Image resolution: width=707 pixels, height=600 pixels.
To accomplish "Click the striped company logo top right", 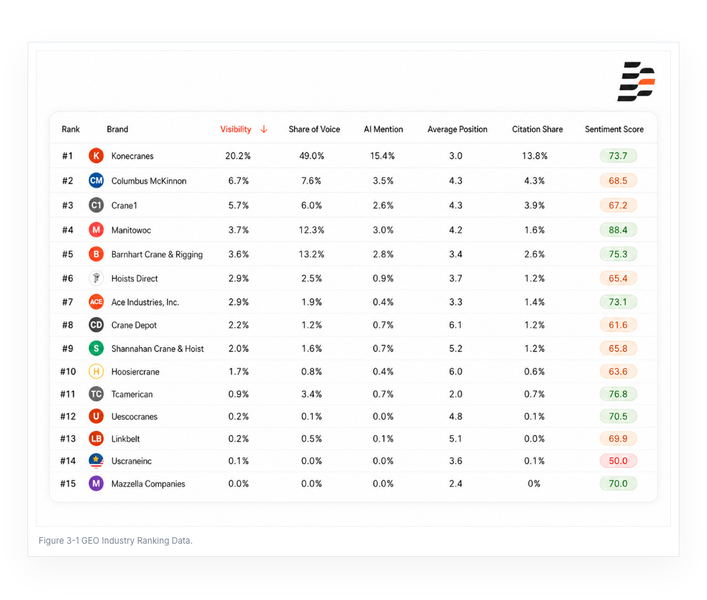I will 636,82.
